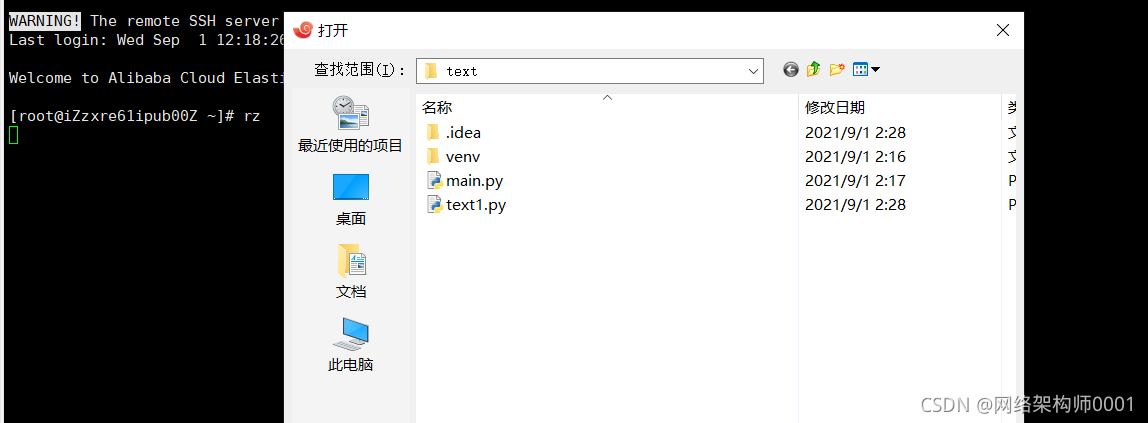Image resolution: width=1148 pixels, height=423 pixels.
Task: Click the folder icon in the 查找范围 box
Action: point(431,71)
